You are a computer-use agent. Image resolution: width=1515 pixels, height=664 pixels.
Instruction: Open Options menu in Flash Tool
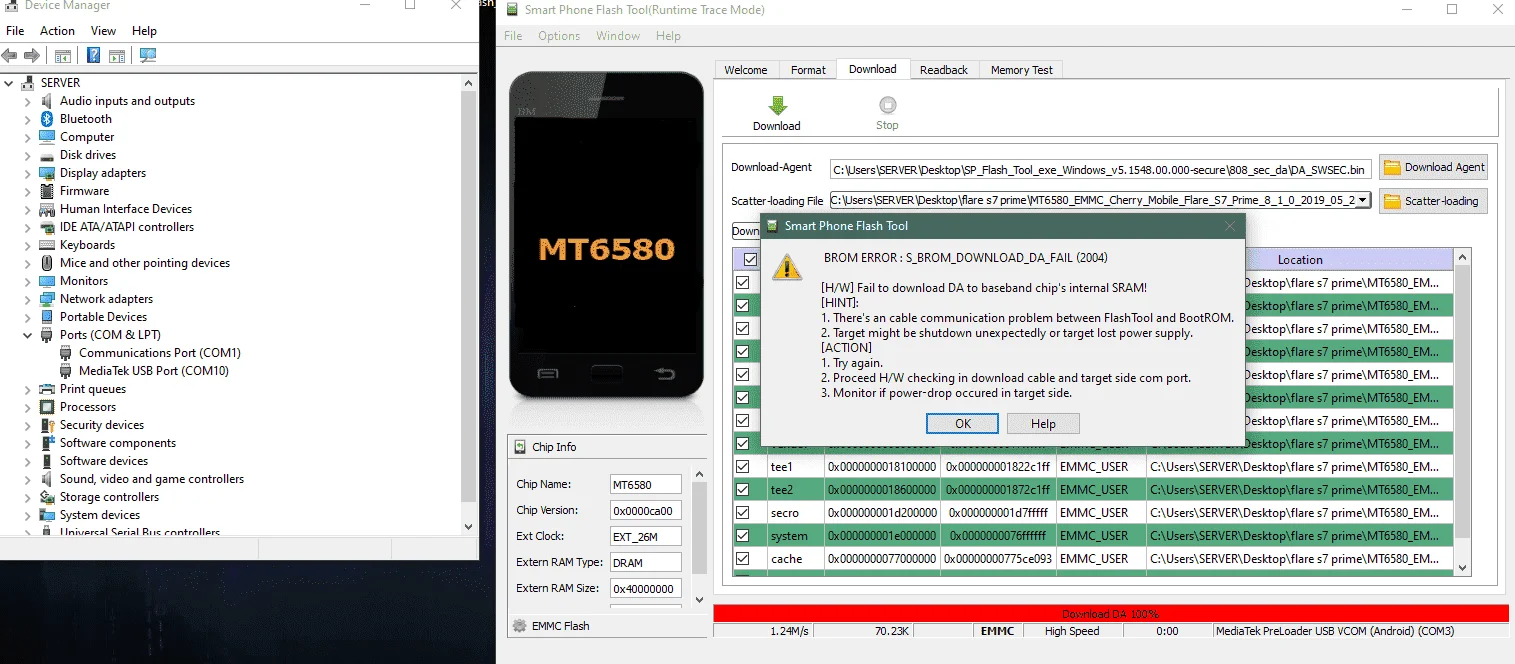click(559, 36)
